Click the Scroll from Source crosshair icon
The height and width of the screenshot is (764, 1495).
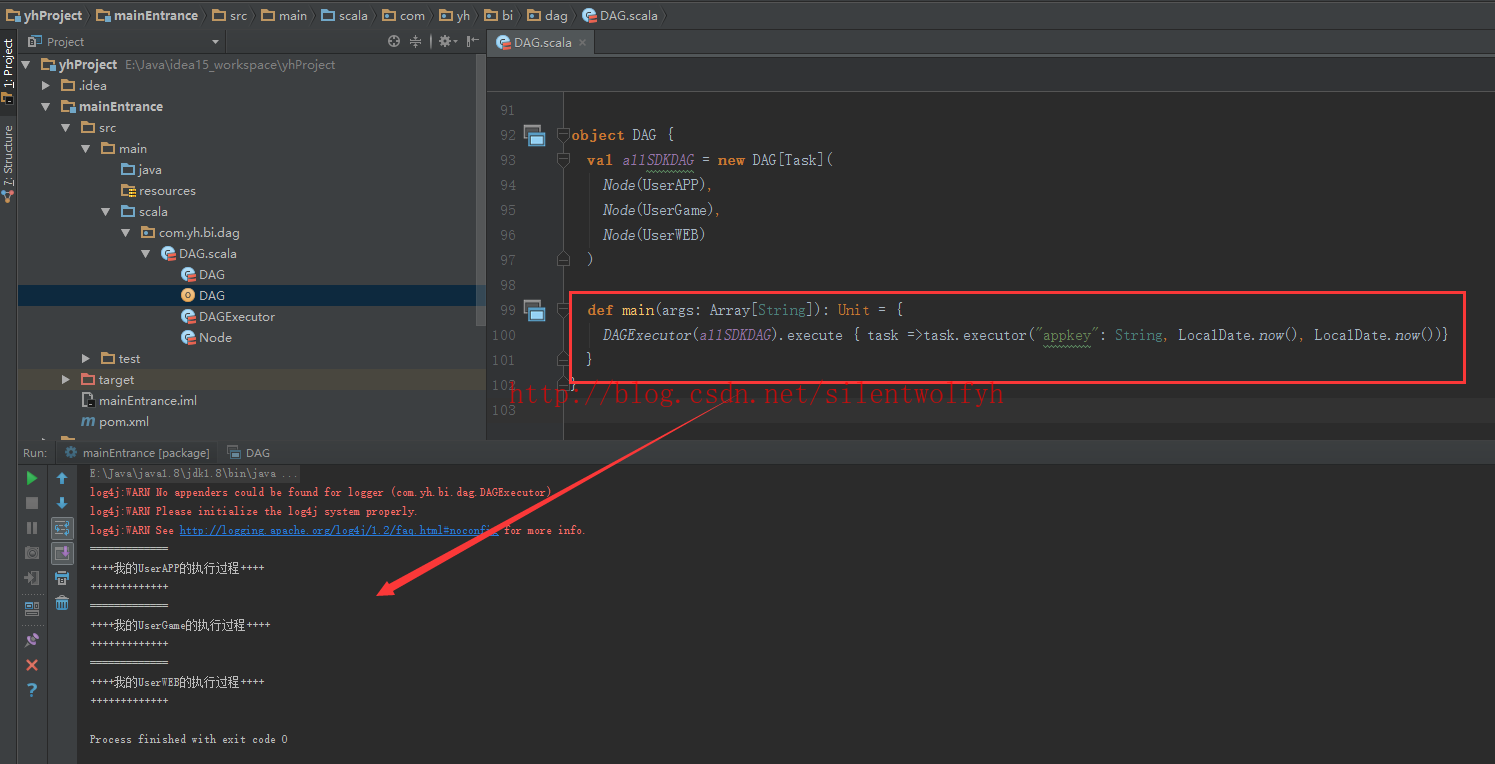tap(394, 41)
